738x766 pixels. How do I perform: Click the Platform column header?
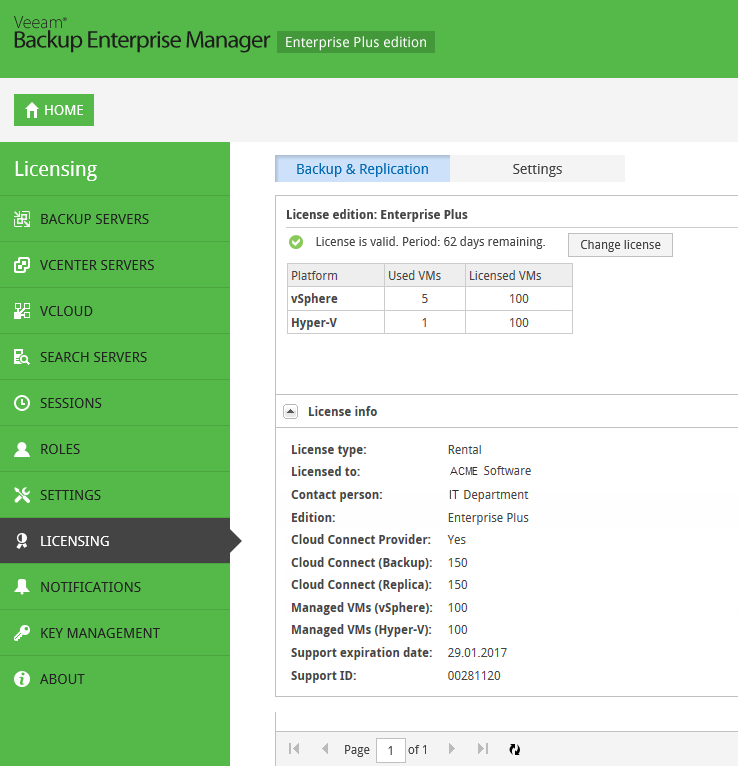[x=336, y=275]
